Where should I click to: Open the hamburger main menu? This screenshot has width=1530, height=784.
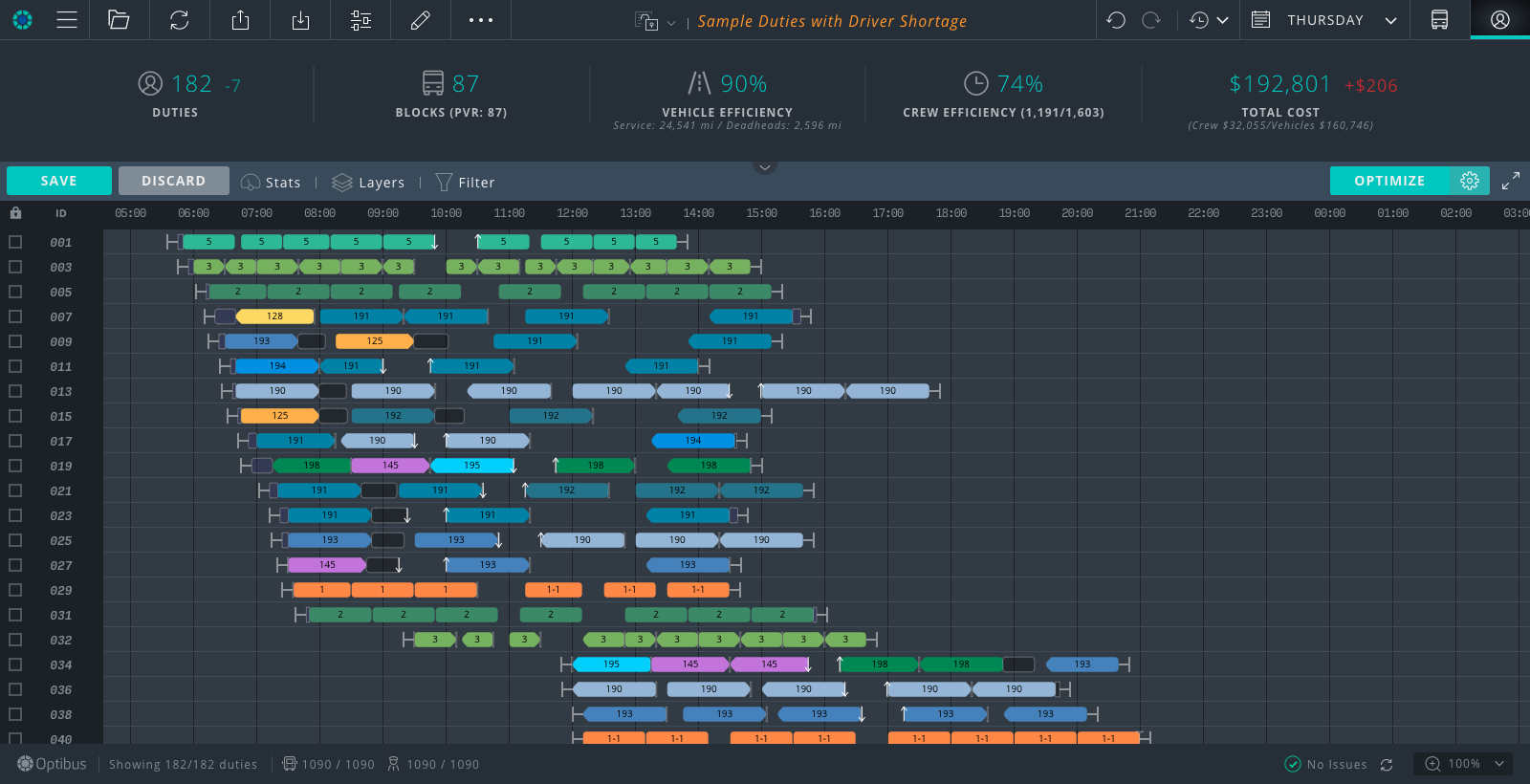(67, 20)
